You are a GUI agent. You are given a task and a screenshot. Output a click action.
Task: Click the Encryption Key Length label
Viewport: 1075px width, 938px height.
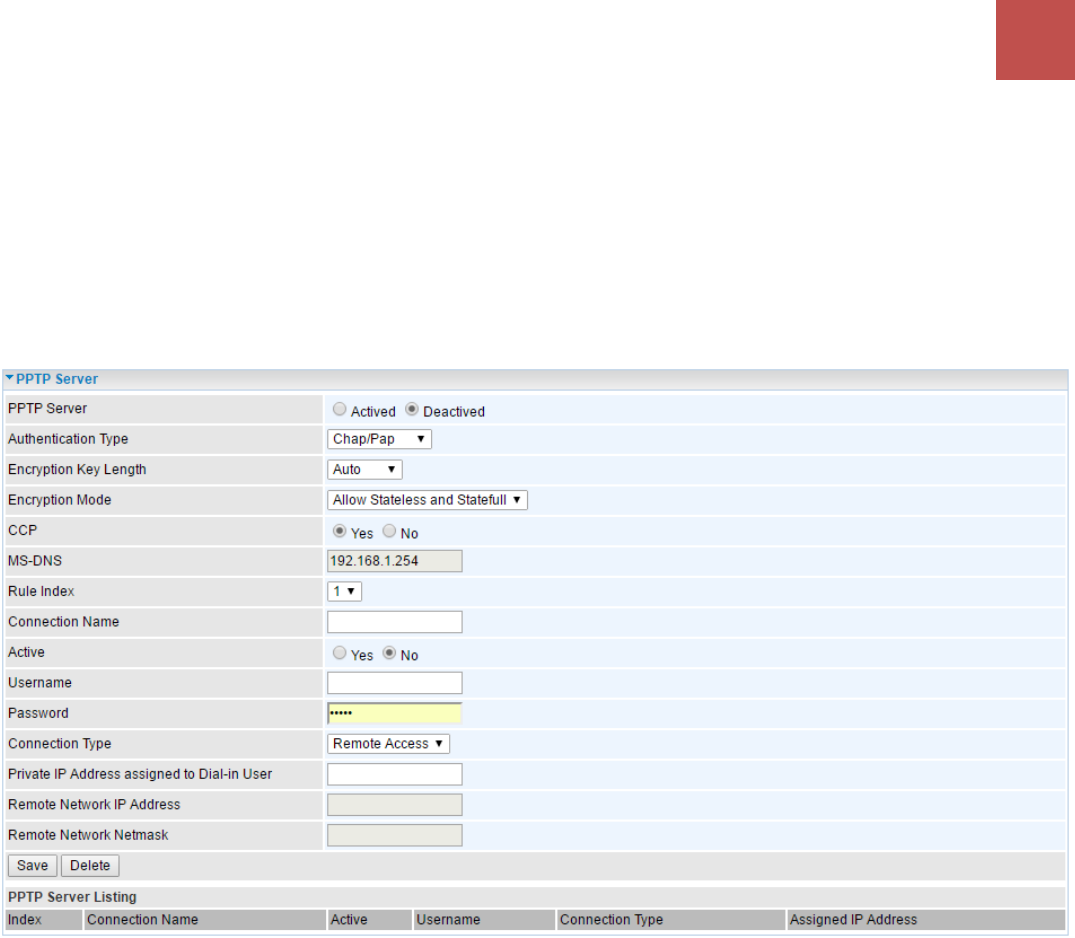click(x=77, y=470)
